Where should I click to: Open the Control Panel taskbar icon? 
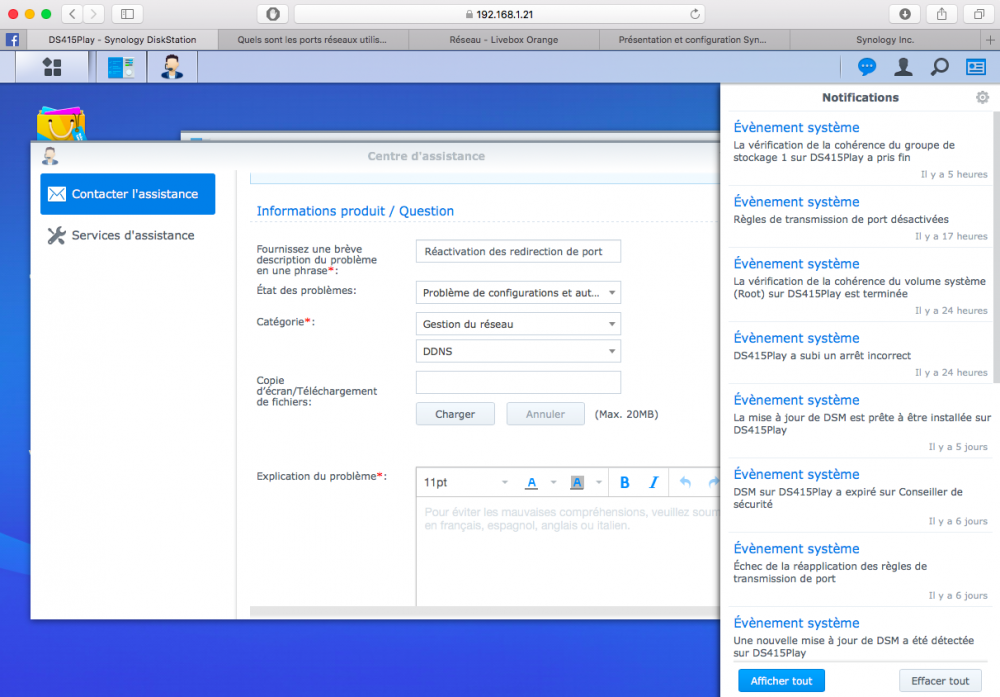pos(121,67)
